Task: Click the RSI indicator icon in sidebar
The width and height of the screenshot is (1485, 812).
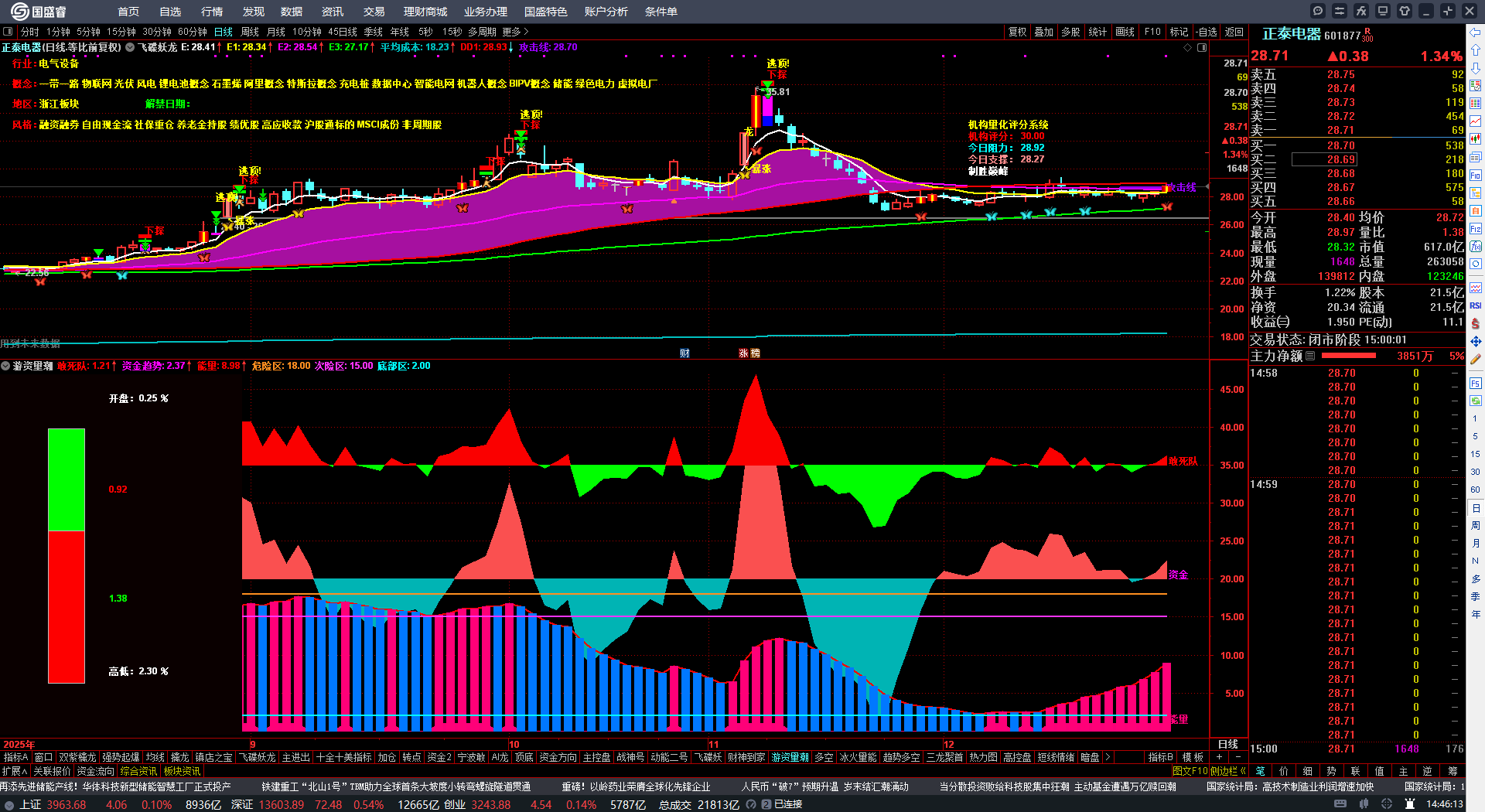Action: pos(1476,305)
